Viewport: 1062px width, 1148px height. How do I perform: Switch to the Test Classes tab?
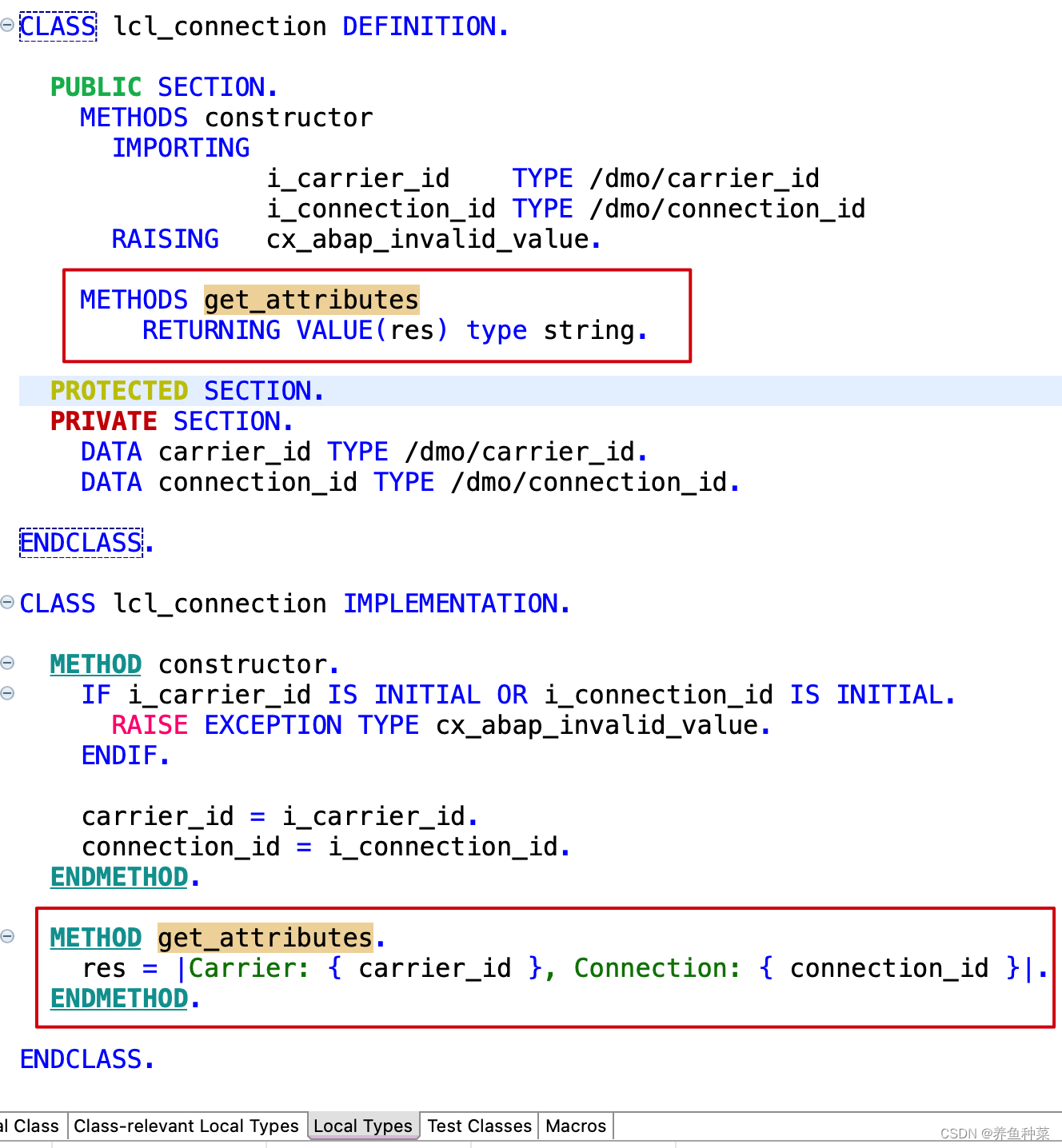tap(479, 1126)
